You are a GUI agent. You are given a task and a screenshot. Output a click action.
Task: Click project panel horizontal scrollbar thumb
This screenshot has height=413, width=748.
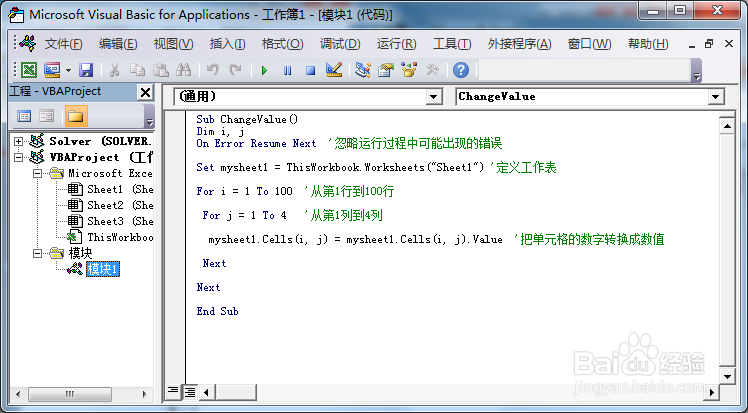click(70, 394)
